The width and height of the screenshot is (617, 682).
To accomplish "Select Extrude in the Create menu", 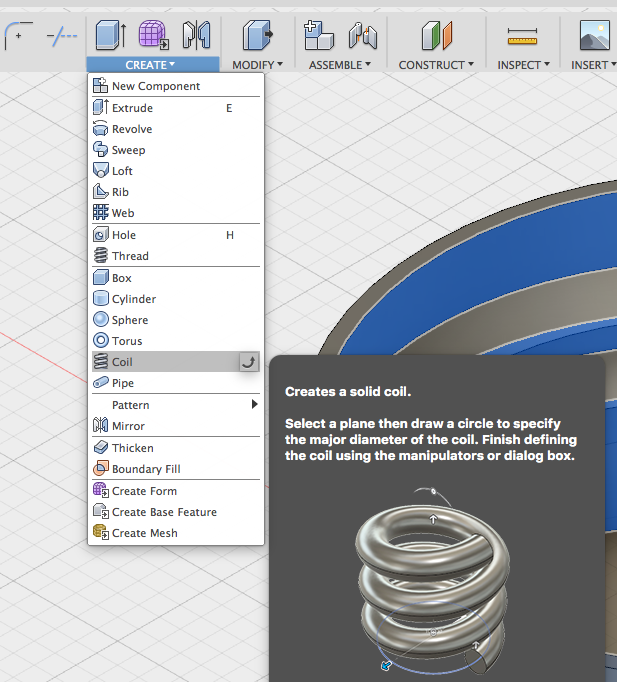I will pyautogui.click(x=176, y=107).
